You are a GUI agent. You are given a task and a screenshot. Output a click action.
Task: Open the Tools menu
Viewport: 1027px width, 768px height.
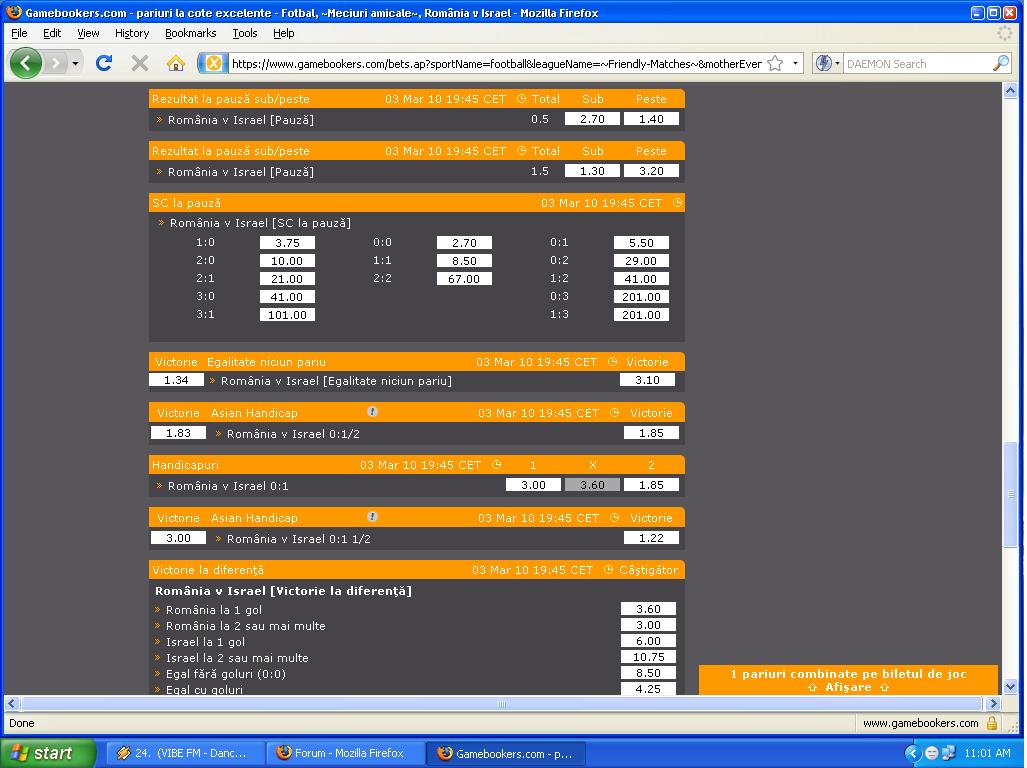[244, 33]
